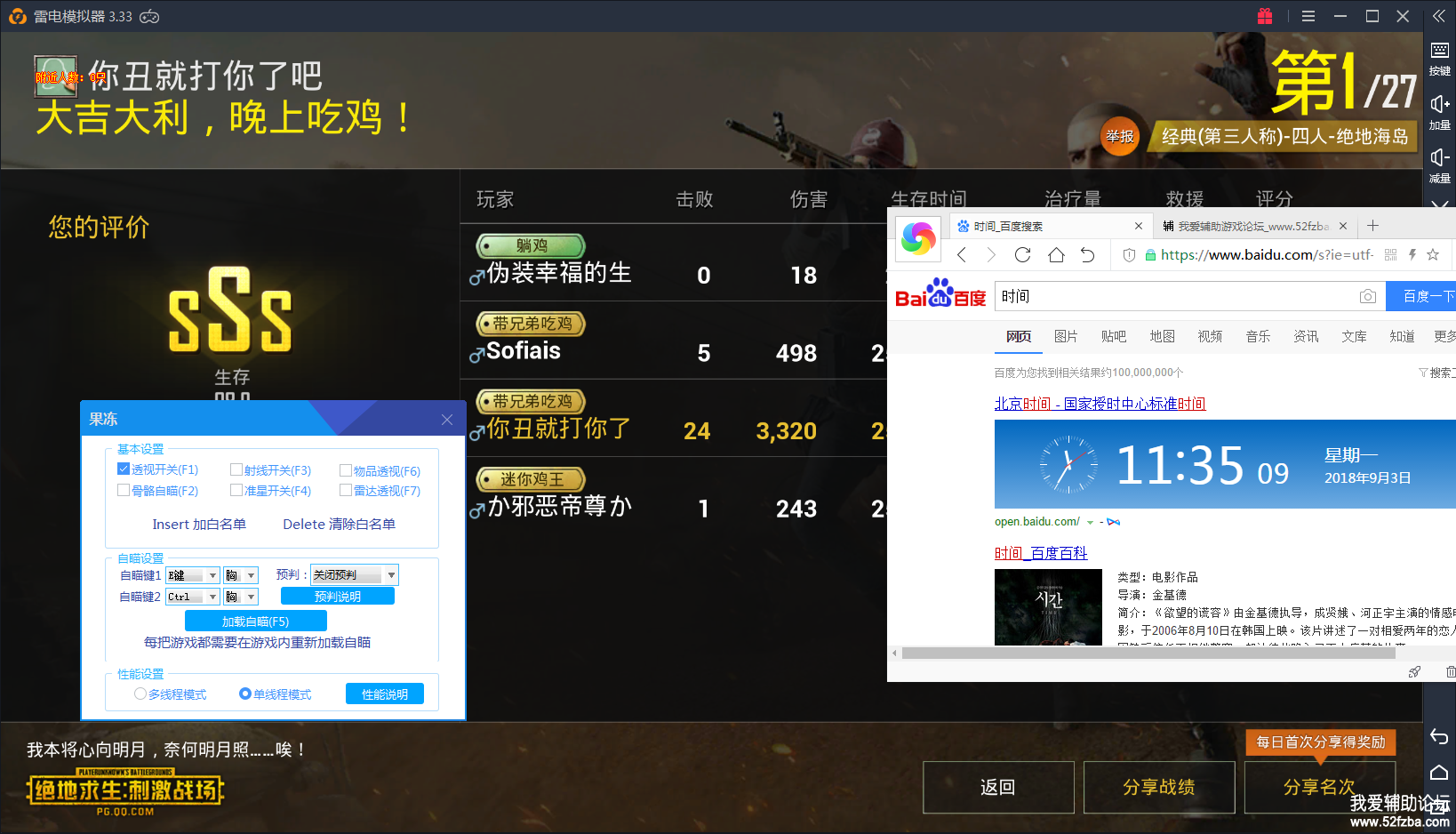The width and height of the screenshot is (1456, 834).
Task: Click the red gift icon in title bar
Action: point(1265,16)
